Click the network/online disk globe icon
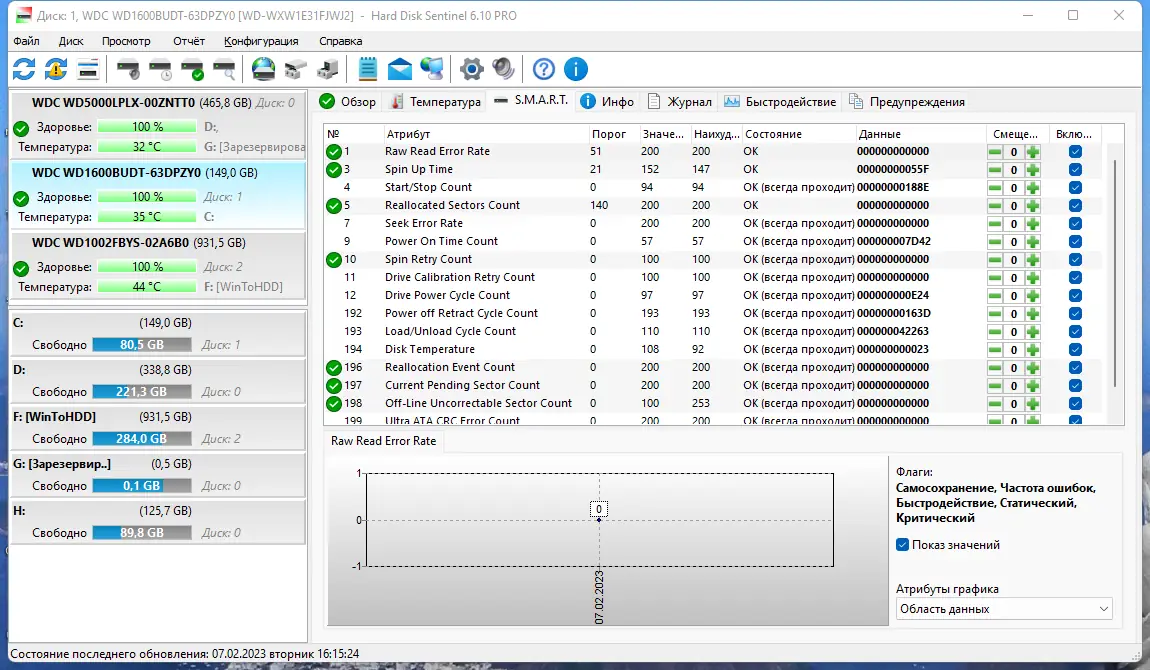 pyautogui.click(x=261, y=69)
